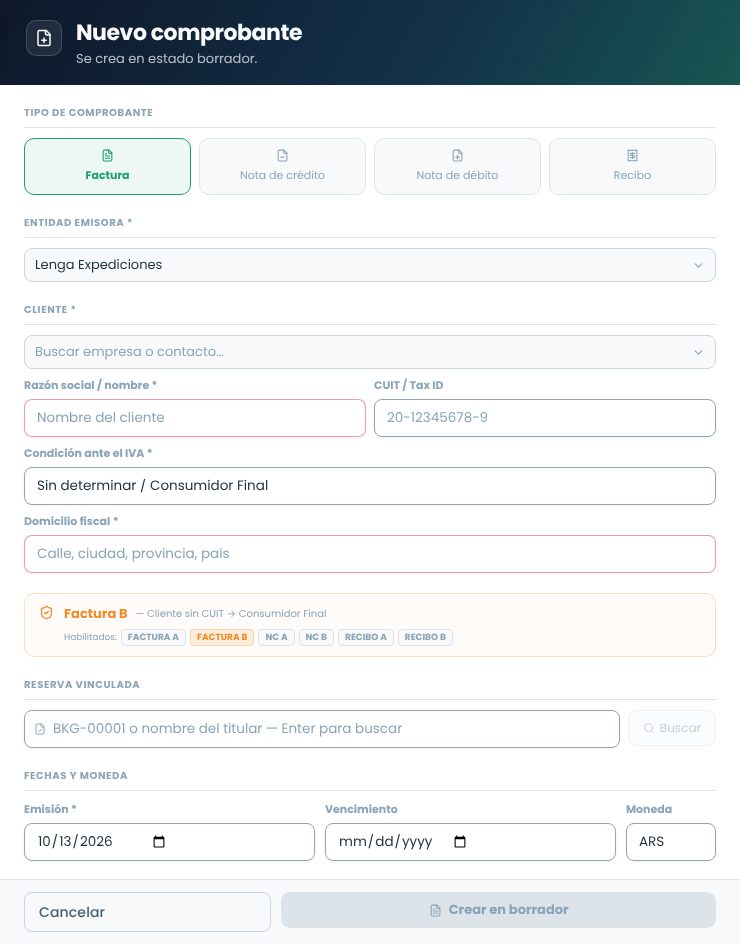Click the RECIBO B badge
The image size is (740, 944).
click(x=425, y=637)
